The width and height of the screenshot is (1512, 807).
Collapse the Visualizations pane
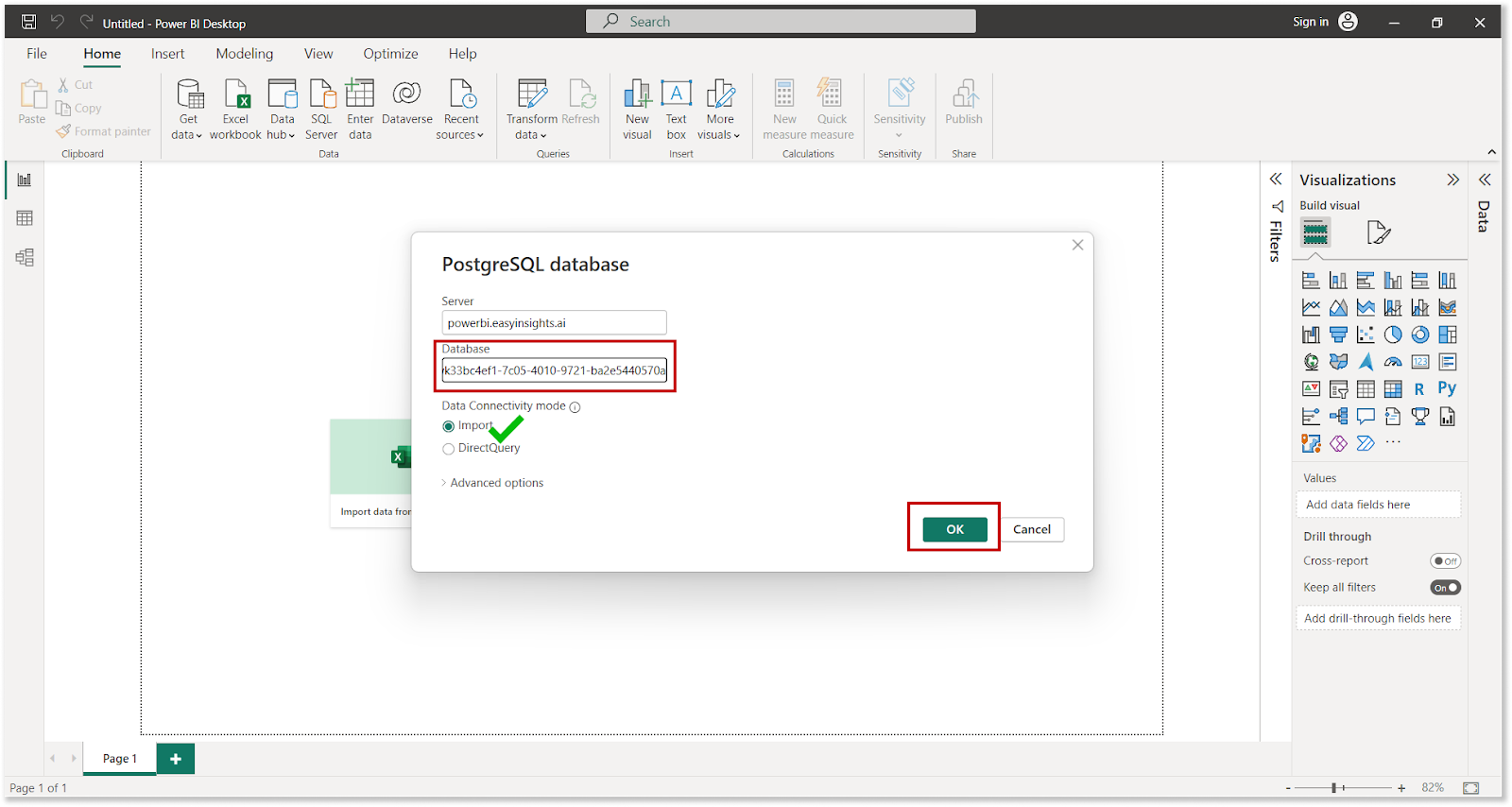[x=1452, y=180]
